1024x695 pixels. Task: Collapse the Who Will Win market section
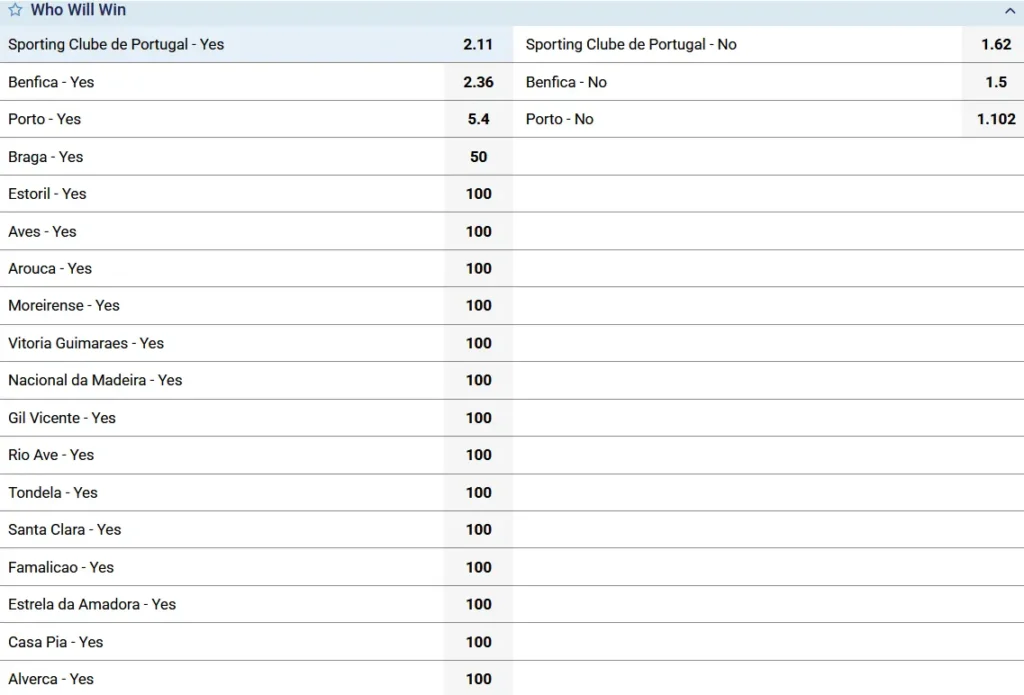coord(1009,11)
